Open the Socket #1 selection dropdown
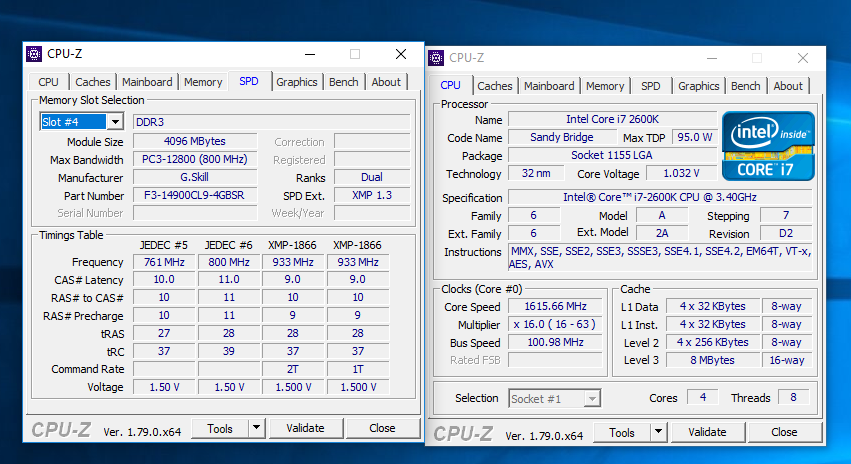The image size is (851, 464). (x=592, y=399)
